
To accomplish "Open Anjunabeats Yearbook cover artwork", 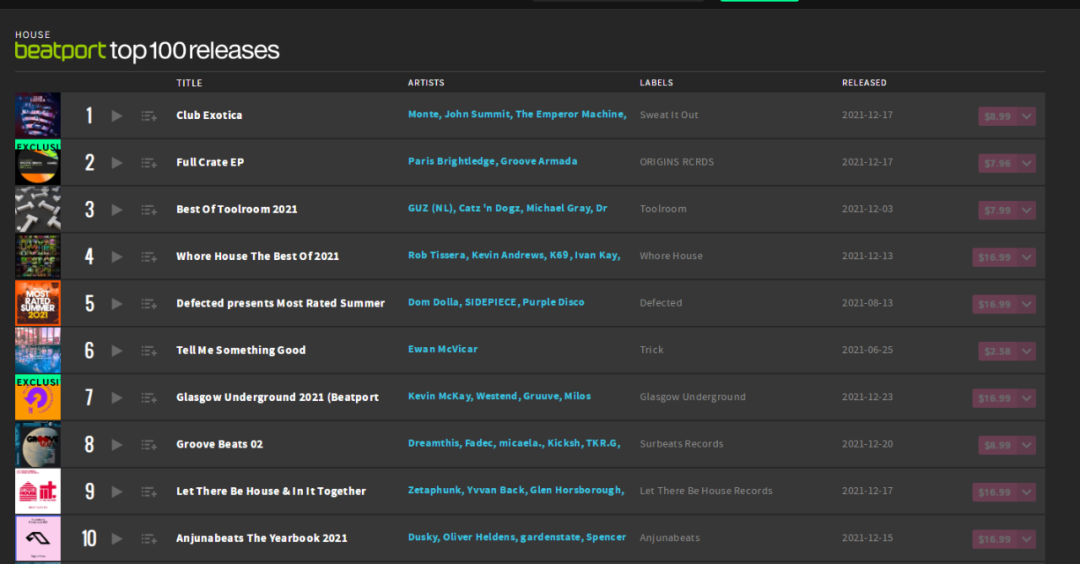I will pyautogui.click(x=38, y=538).
